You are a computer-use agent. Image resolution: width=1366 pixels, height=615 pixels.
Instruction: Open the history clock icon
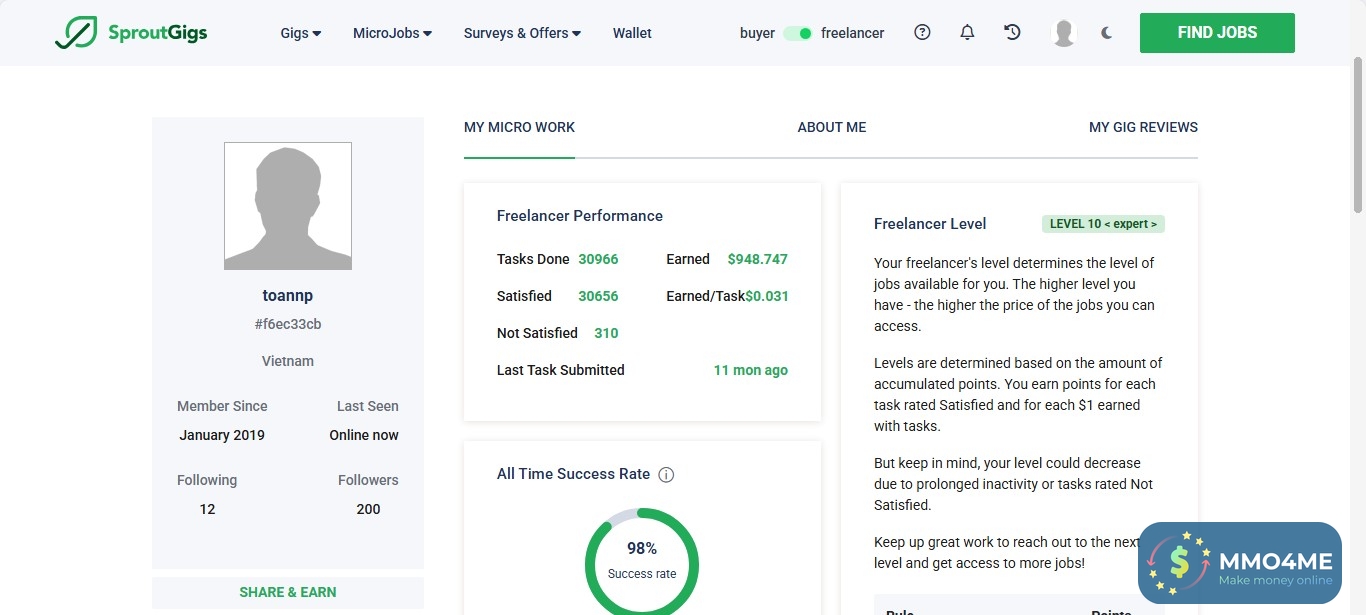coord(1012,33)
